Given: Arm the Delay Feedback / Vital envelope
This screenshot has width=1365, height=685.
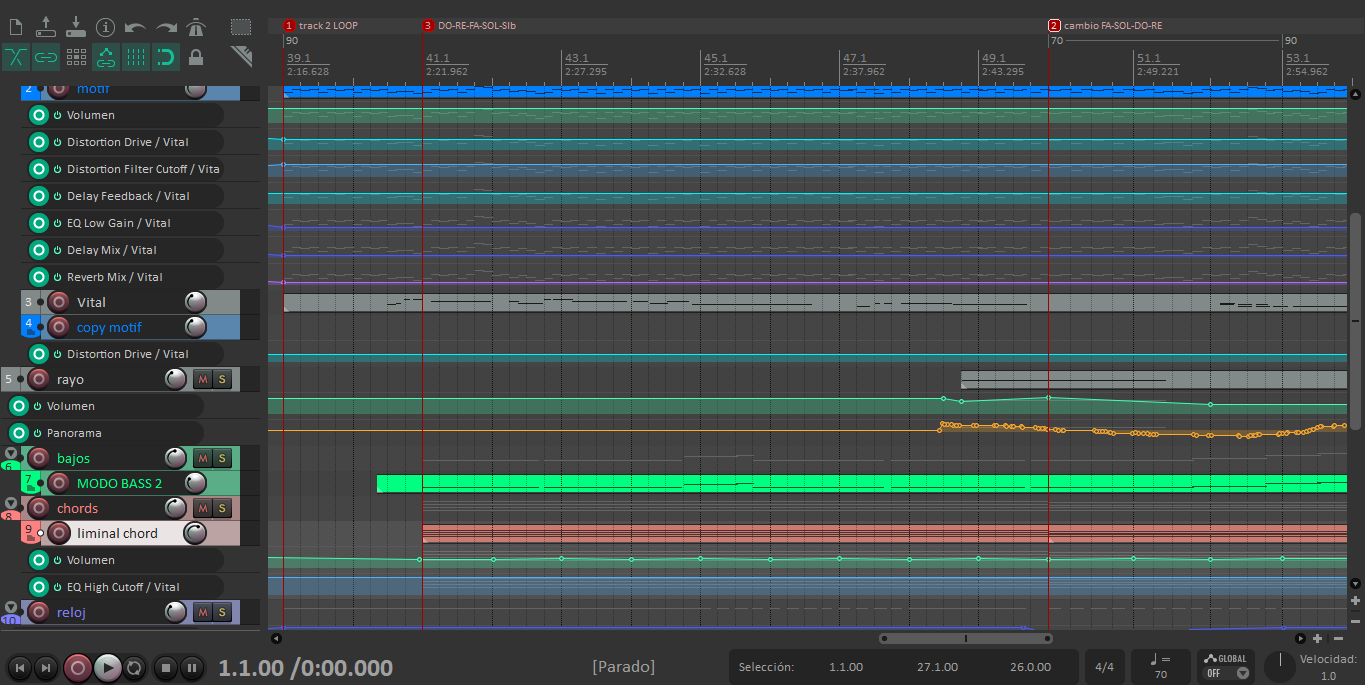Looking at the screenshot, I should 39,196.
